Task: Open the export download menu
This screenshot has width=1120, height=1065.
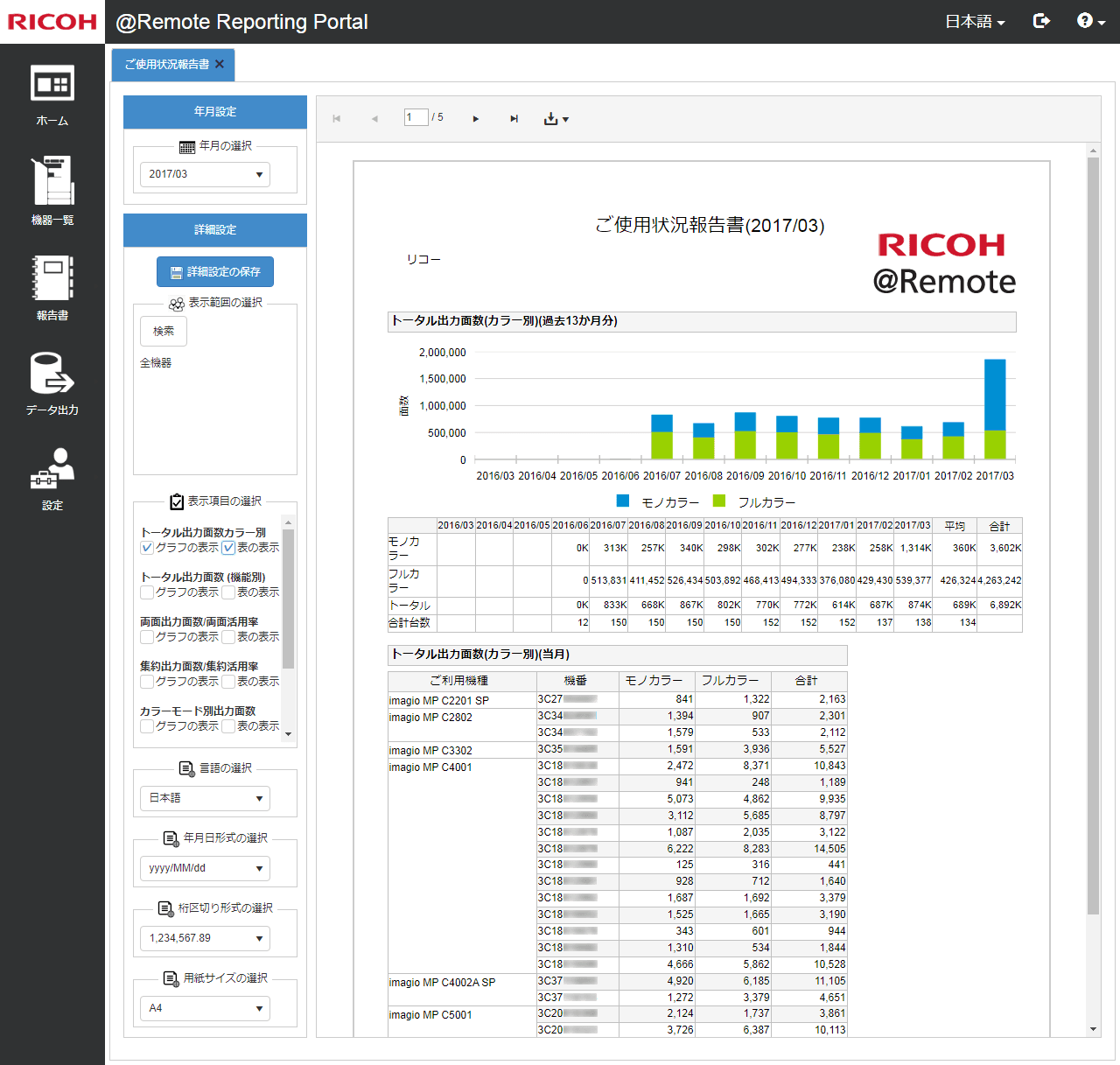Action: (556, 119)
